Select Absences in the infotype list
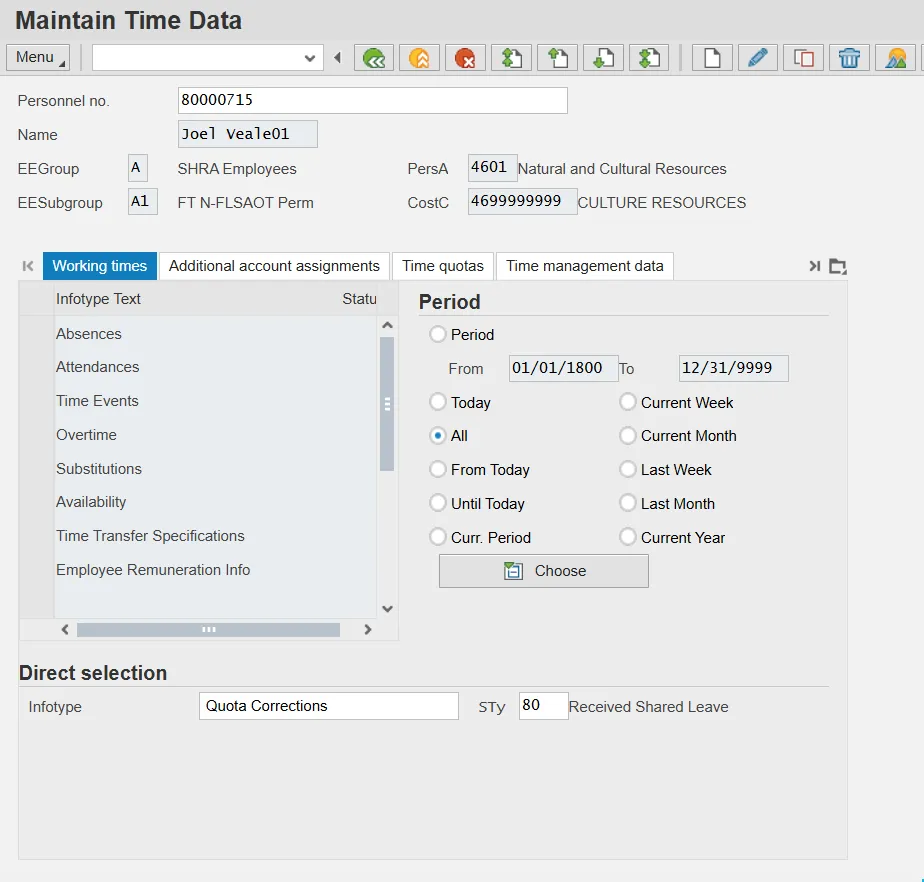The image size is (924, 882). pos(89,334)
